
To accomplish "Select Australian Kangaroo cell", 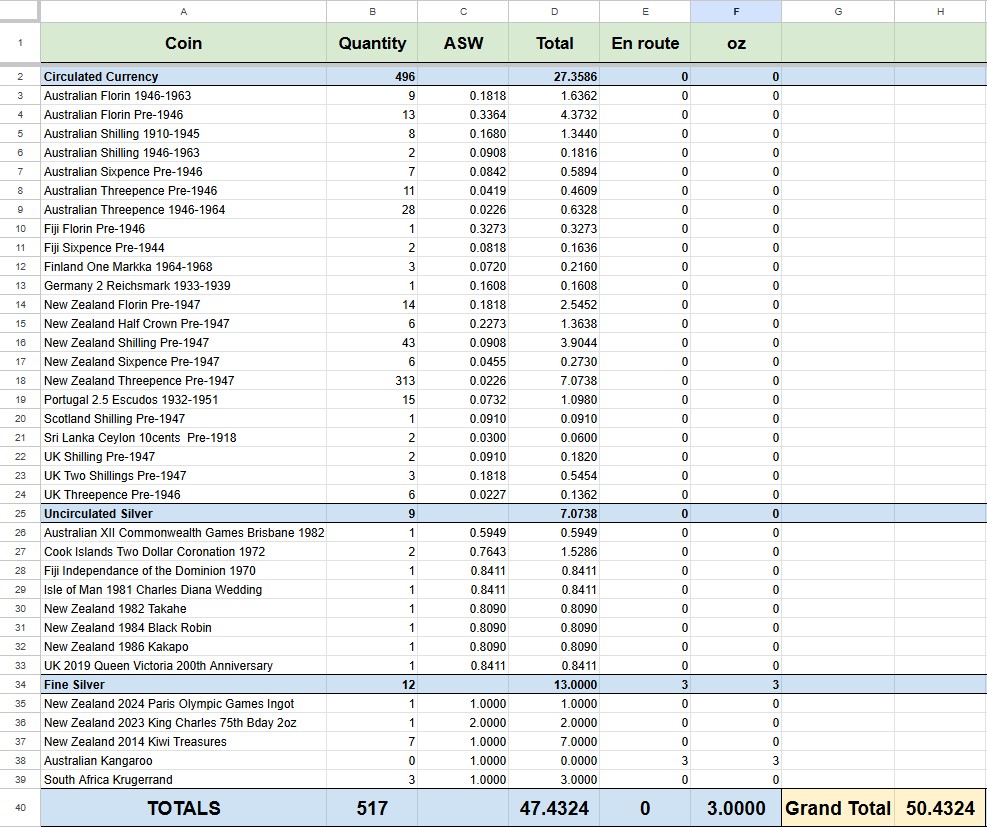I will (x=183, y=760).
